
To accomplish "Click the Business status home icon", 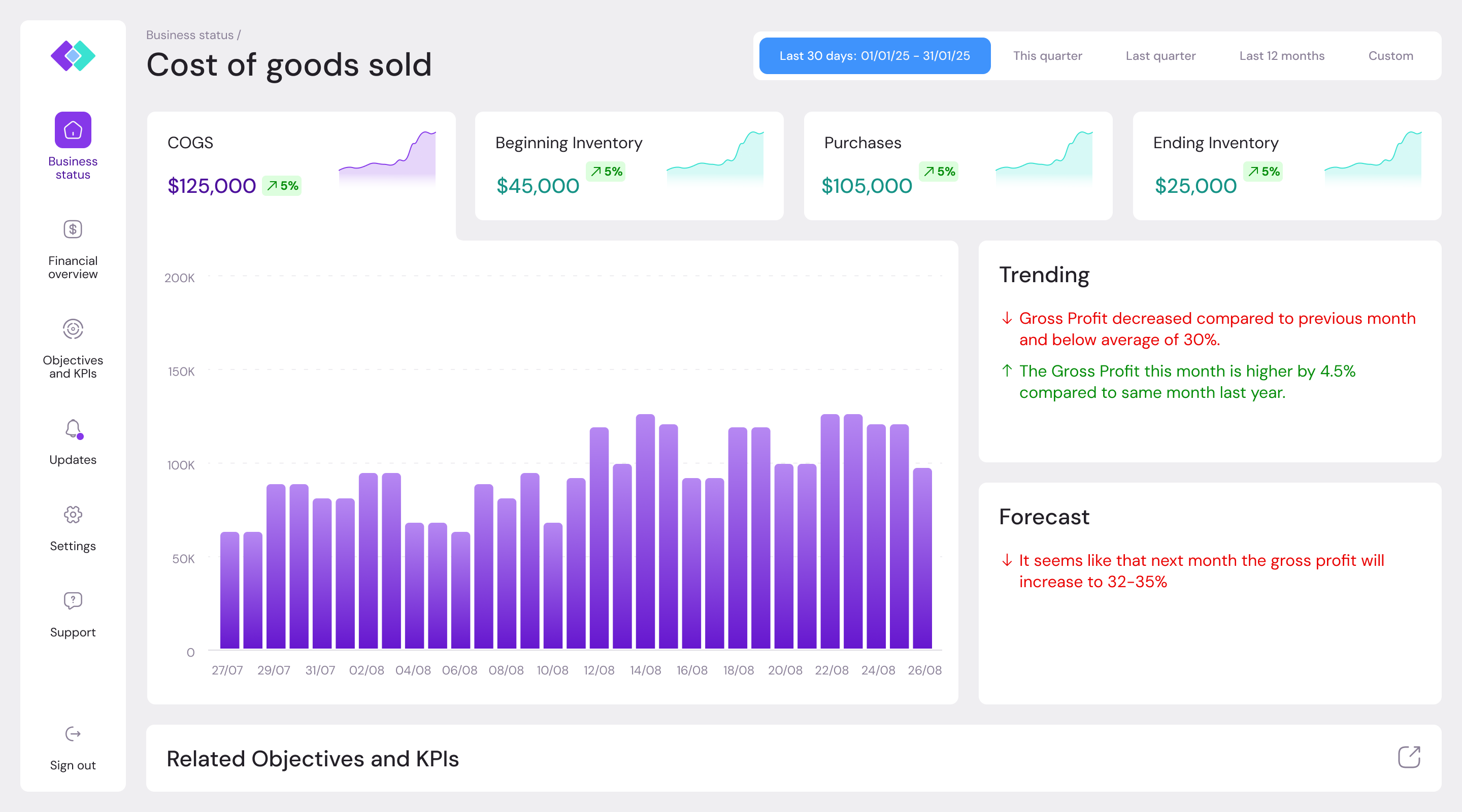I will coord(73,130).
